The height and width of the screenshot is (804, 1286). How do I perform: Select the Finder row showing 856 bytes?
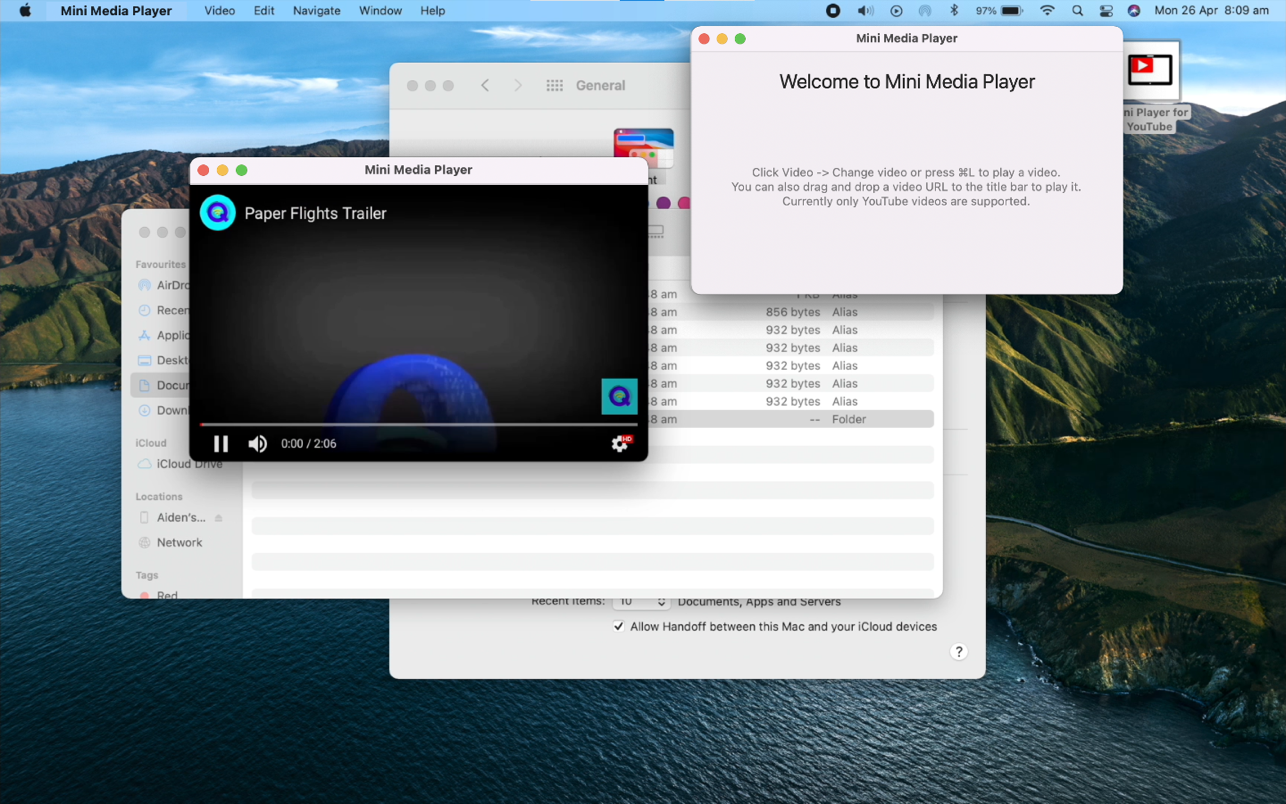tap(791, 312)
